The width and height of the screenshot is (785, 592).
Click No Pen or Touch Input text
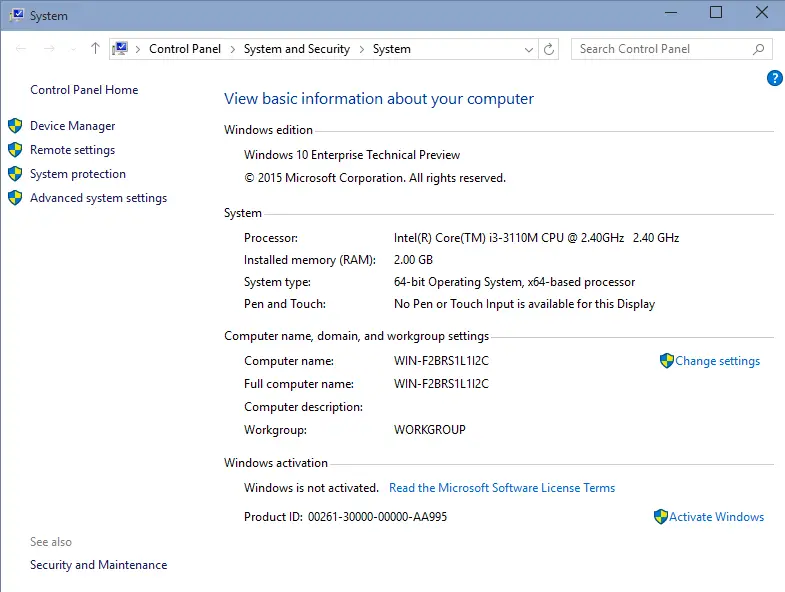tap(524, 304)
